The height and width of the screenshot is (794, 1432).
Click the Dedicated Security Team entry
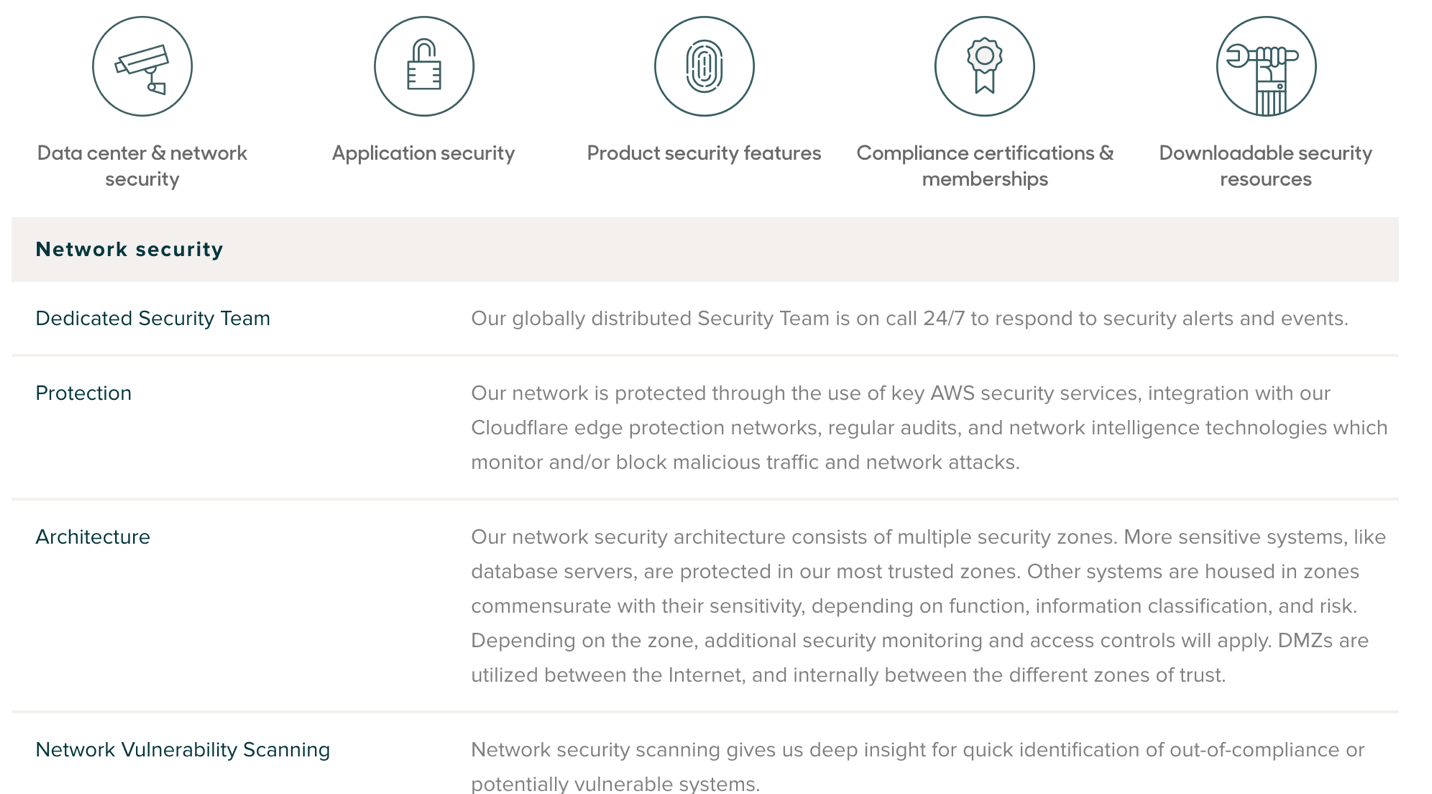[x=153, y=318]
